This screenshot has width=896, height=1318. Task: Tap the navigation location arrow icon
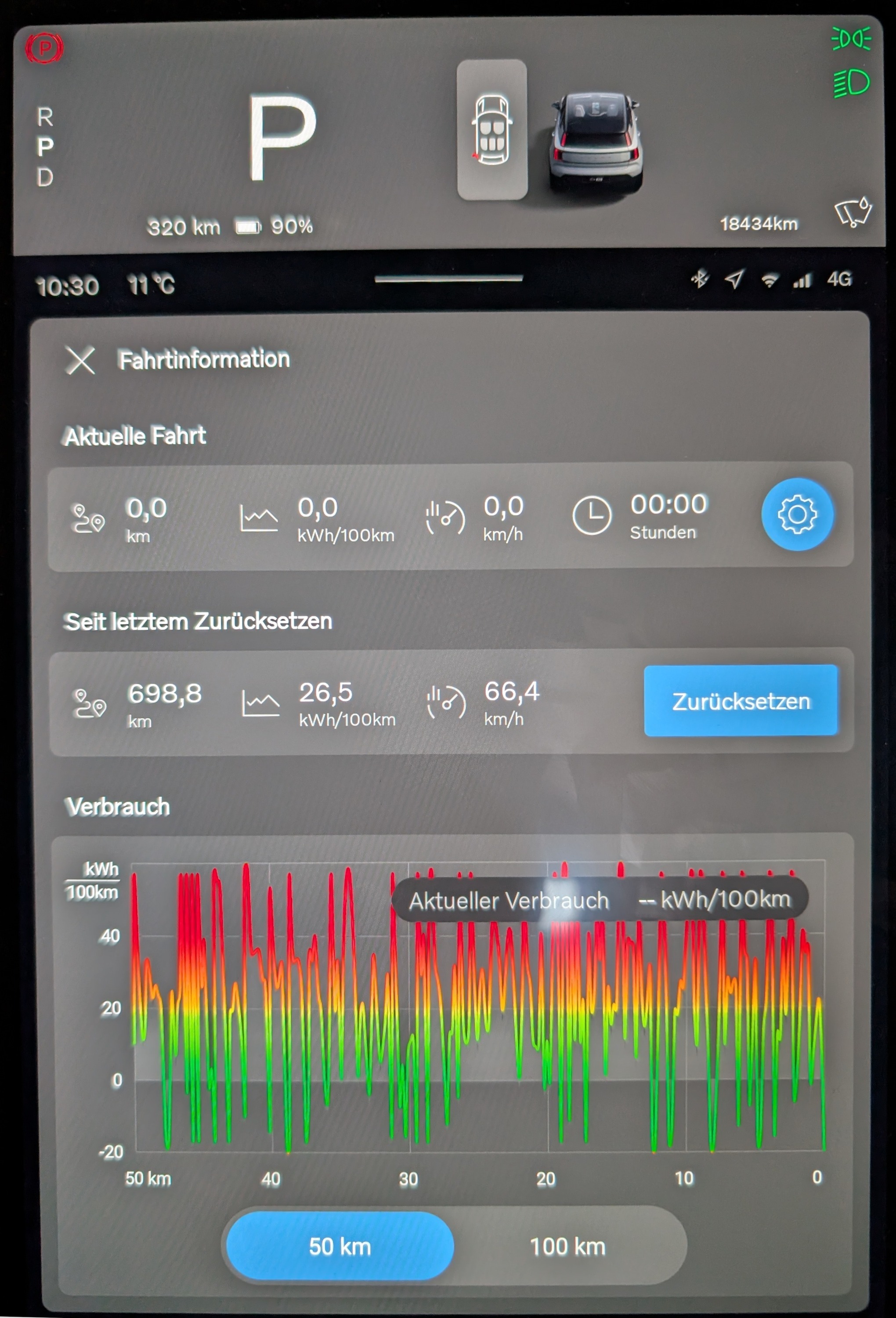tap(734, 279)
